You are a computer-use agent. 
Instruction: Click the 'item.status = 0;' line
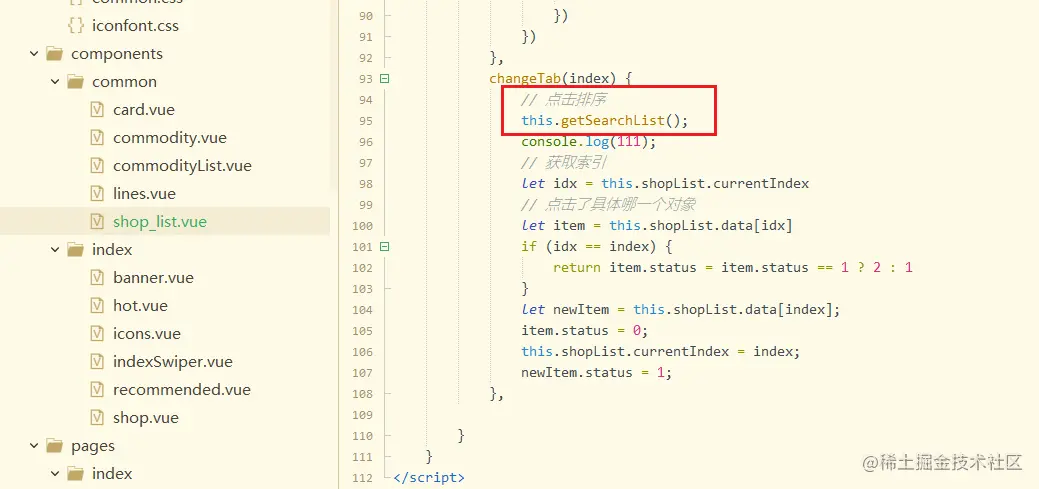(585, 331)
